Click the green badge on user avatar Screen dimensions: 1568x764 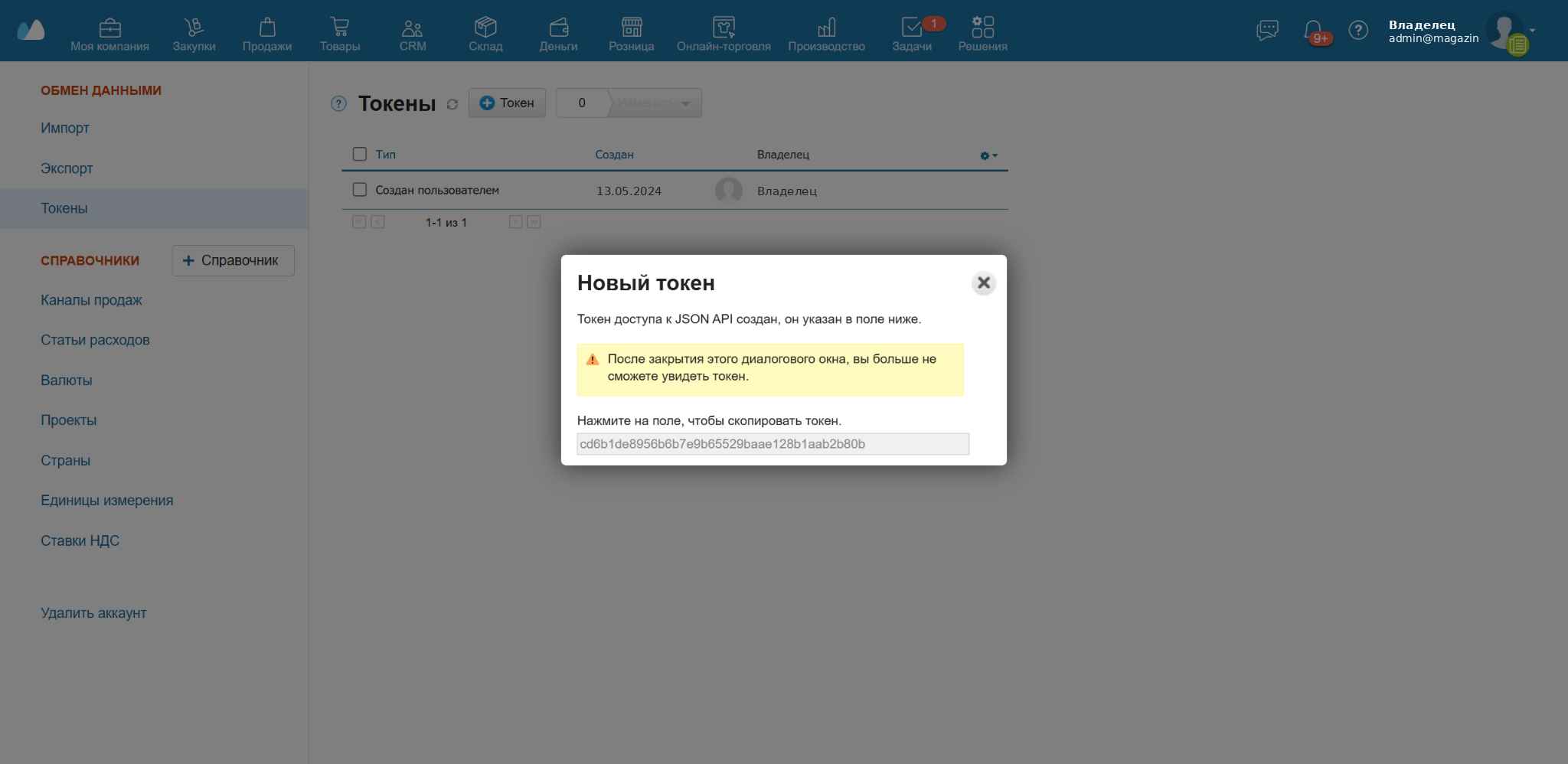tap(1517, 45)
